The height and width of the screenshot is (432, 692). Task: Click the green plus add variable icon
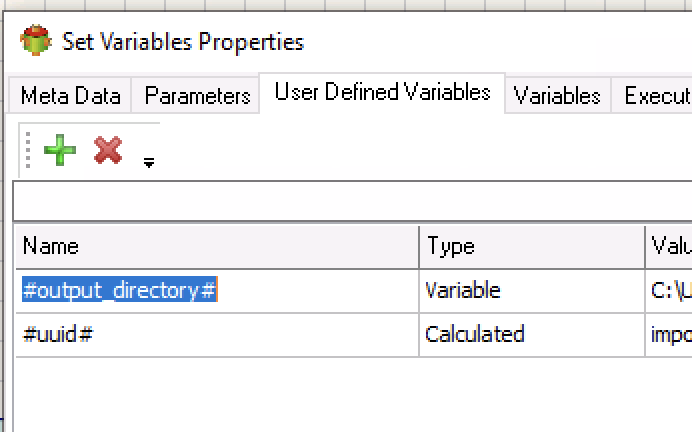point(60,150)
